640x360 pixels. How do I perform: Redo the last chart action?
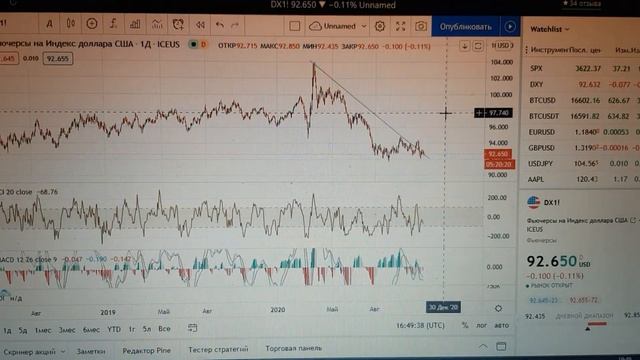[x=235, y=25]
